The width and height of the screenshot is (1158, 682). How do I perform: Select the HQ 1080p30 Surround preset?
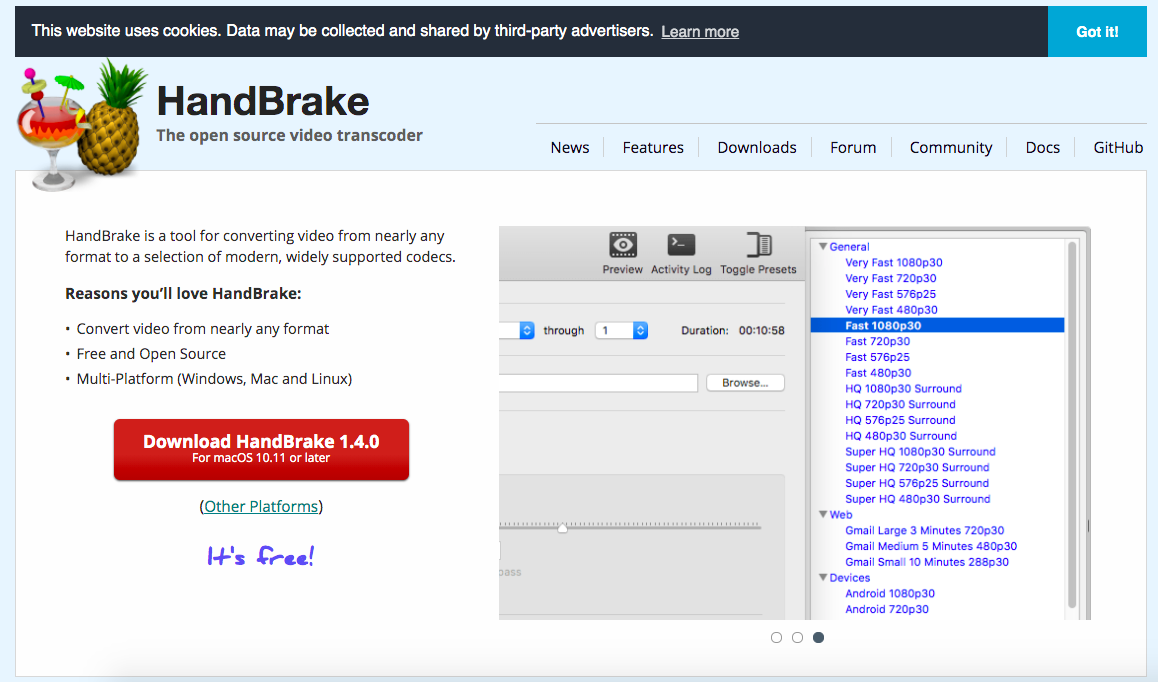click(x=903, y=389)
